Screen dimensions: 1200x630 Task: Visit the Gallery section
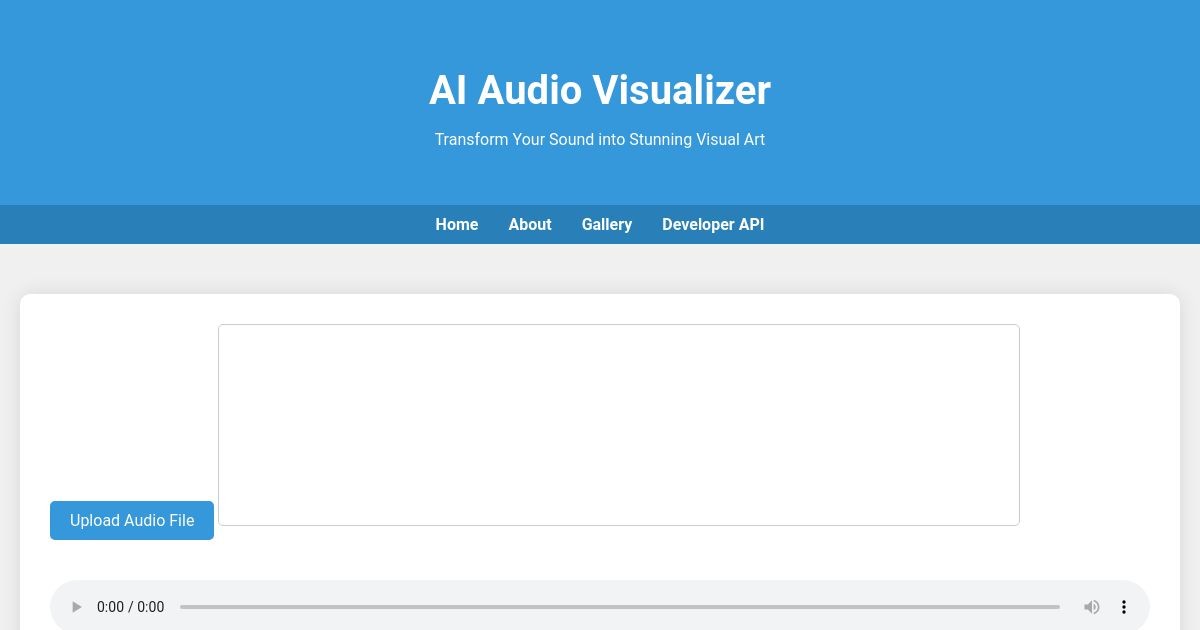click(607, 224)
